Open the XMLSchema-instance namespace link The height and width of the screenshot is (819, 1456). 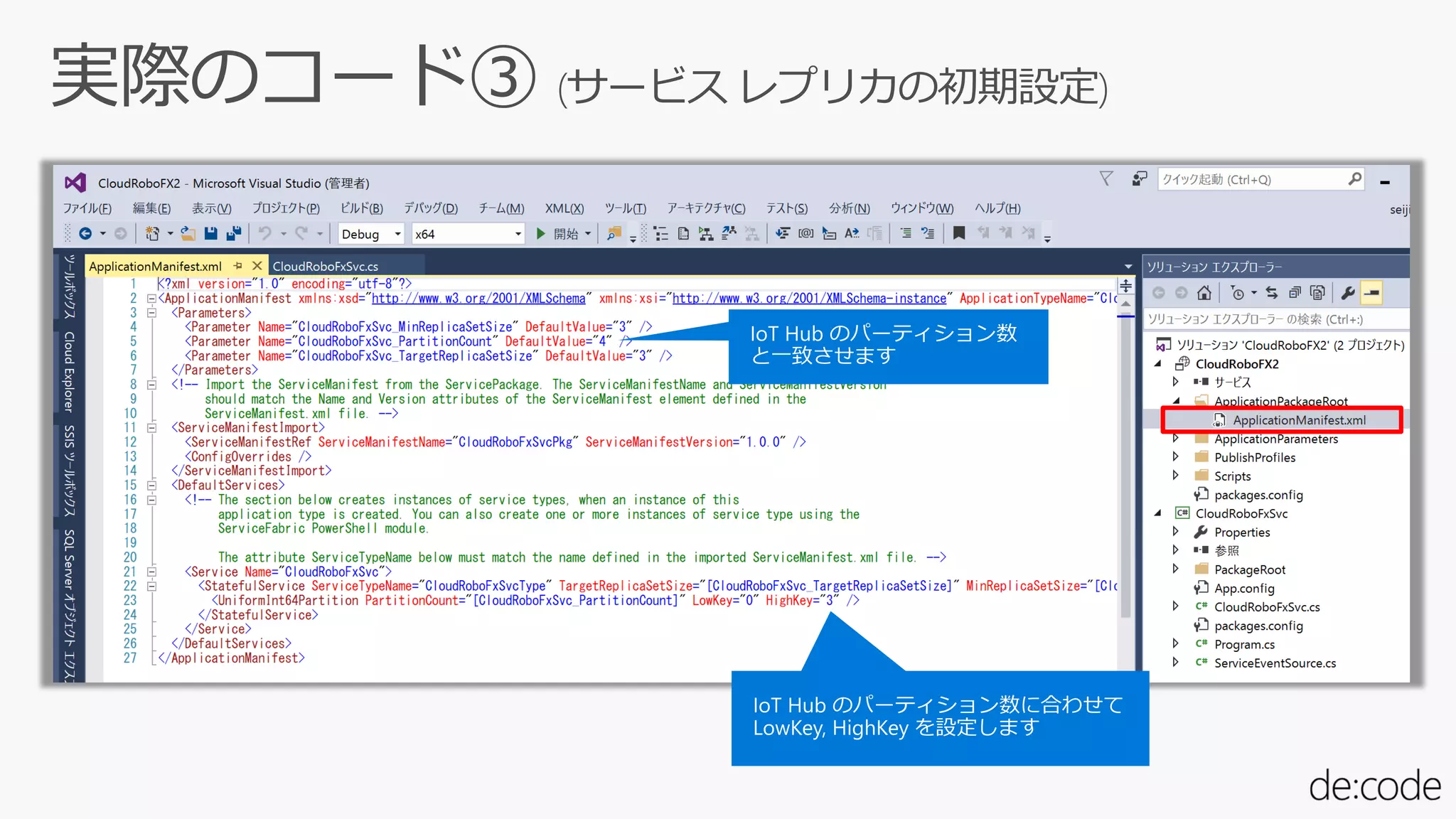point(810,299)
